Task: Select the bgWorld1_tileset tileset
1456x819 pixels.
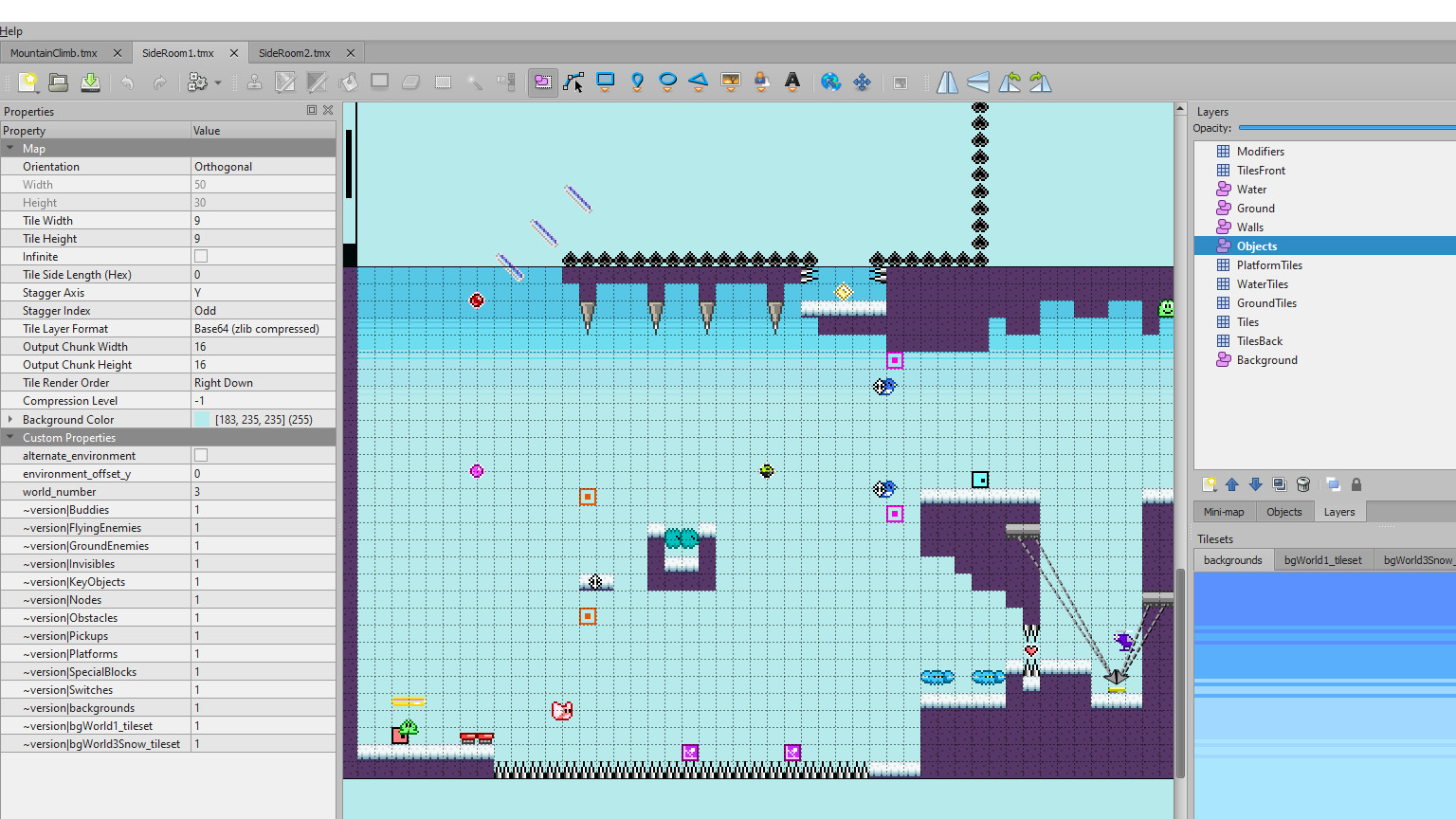Action: [1323, 559]
